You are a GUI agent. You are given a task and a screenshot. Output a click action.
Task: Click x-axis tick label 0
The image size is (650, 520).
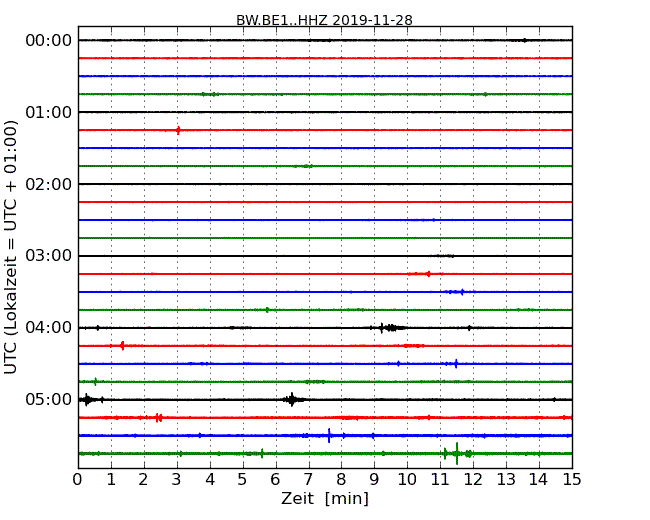click(x=78, y=480)
